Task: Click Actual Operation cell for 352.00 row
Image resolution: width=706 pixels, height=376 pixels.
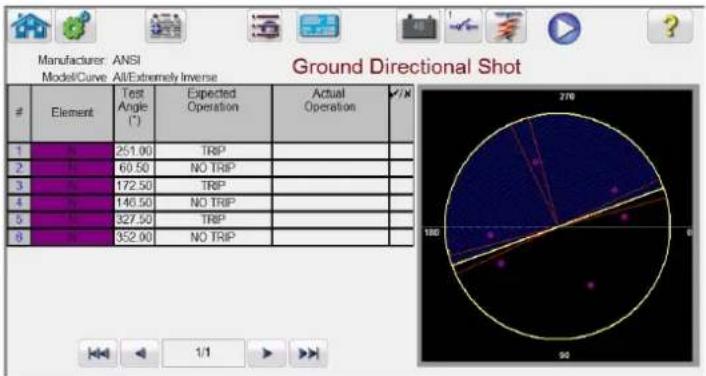Action: [x=330, y=237]
